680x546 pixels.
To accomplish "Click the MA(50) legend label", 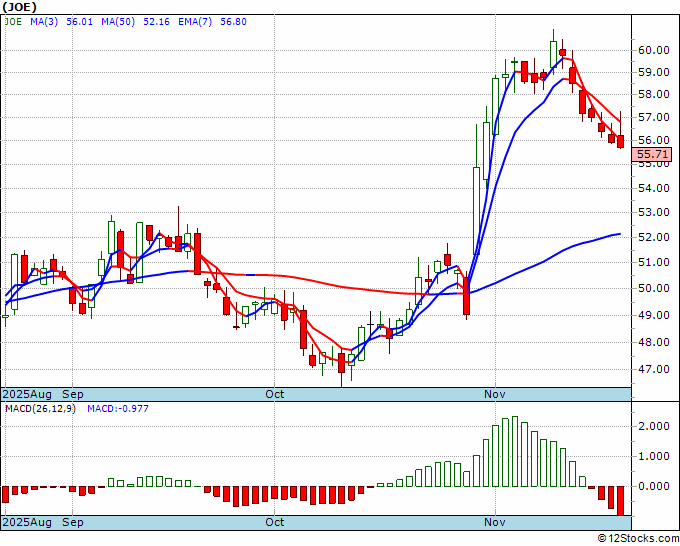I will coord(118,22).
